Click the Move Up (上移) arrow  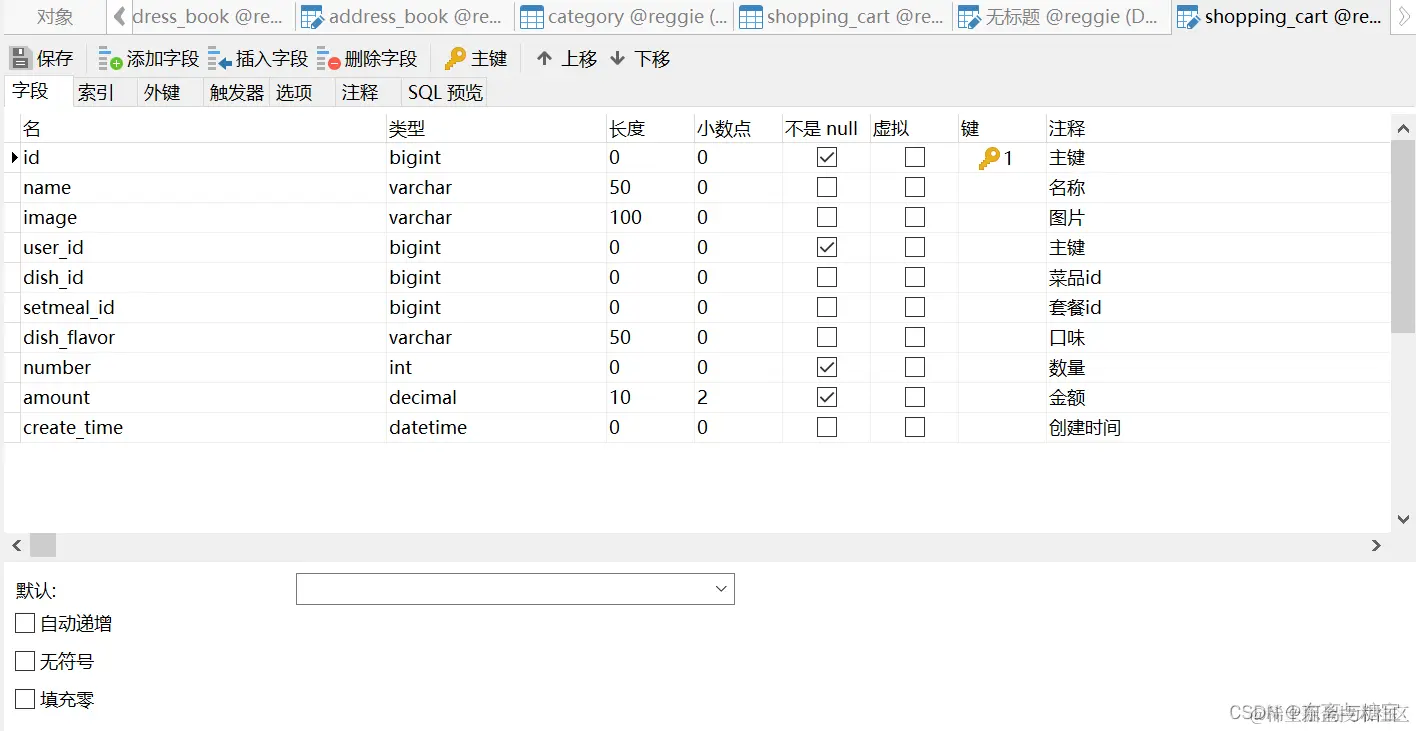click(544, 59)
